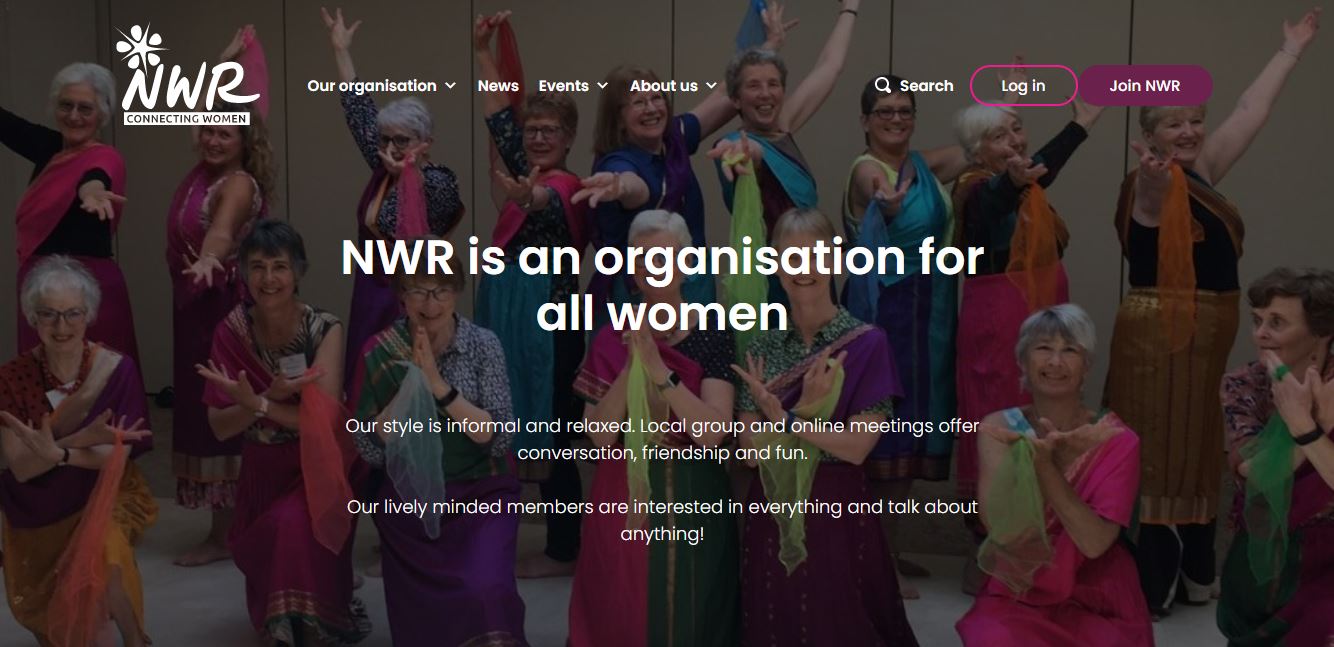Click the Join NWR button
The width and height of the screenshot is (1334, 647).
[x=1144, y=86]
